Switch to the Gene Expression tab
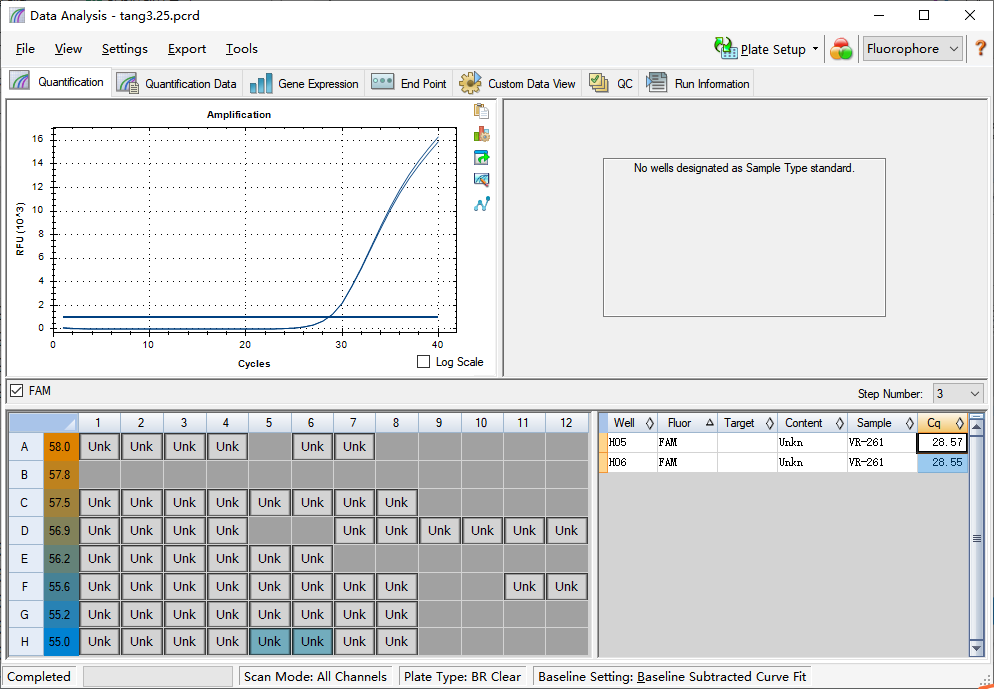This screenshot has height=689, width=994. [304, 84]
